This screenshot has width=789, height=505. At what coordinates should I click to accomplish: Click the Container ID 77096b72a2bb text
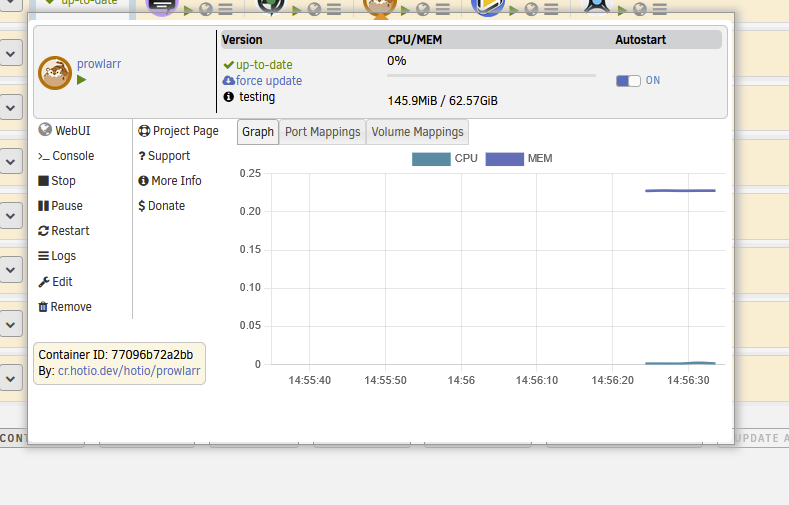[116, 355]
